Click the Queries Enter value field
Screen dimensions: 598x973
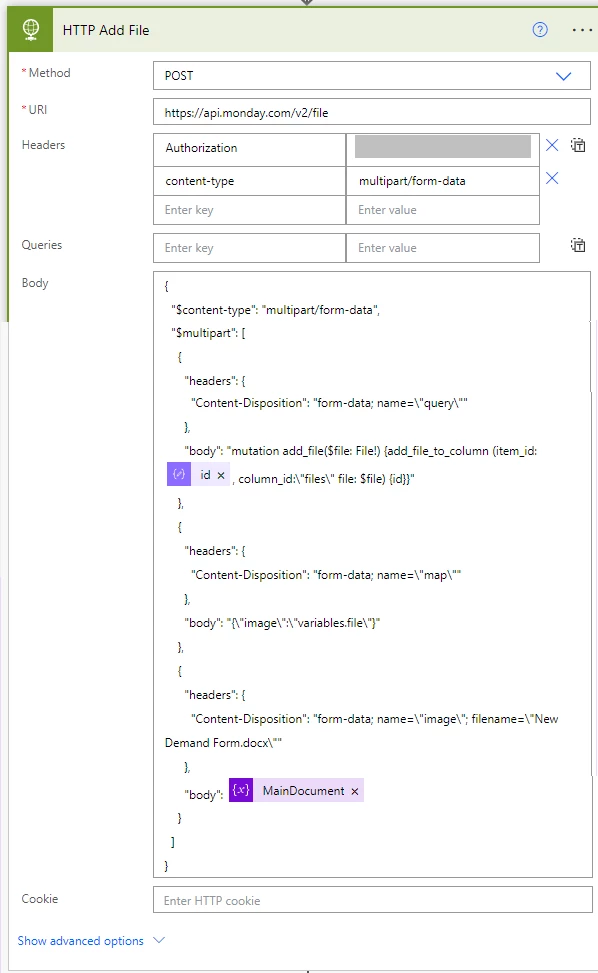point(442,248)
